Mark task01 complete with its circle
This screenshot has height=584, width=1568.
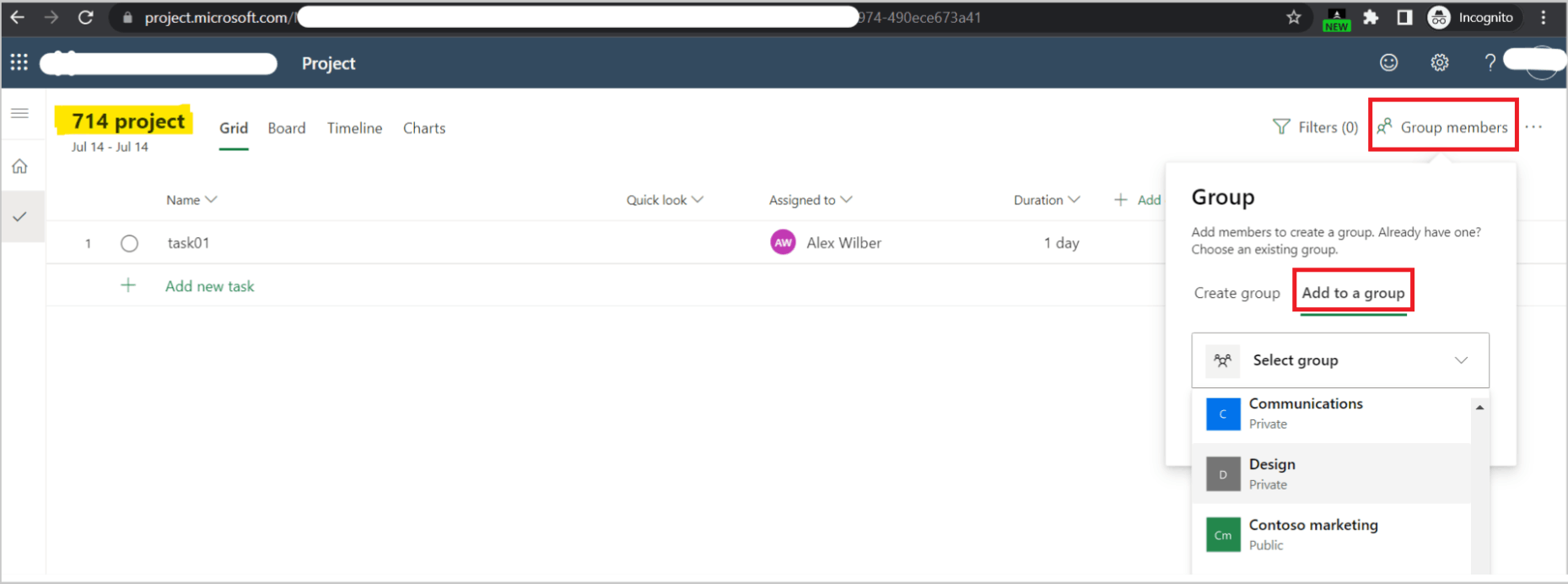pos(129,243)
